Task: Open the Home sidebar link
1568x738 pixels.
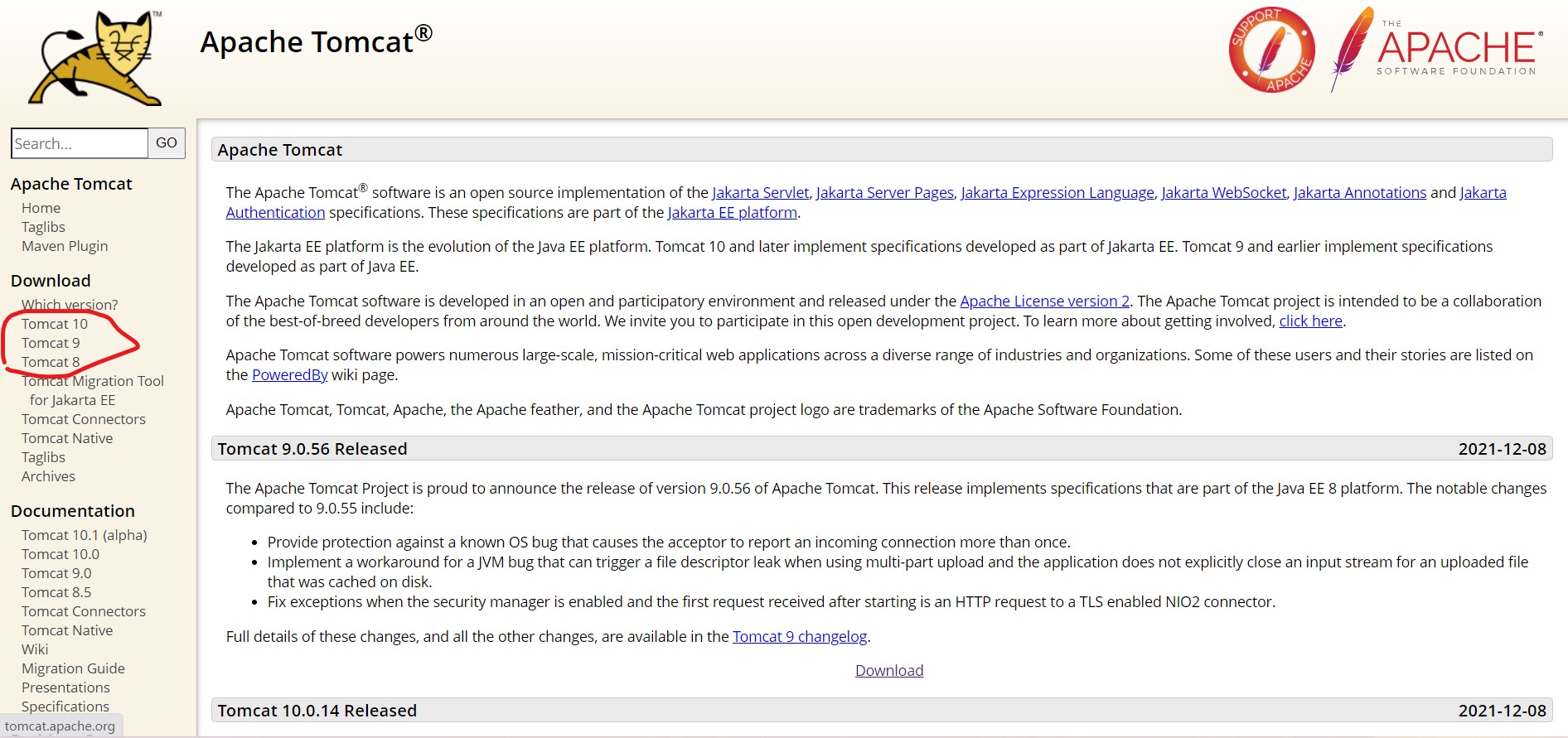Action: [41, 208]
